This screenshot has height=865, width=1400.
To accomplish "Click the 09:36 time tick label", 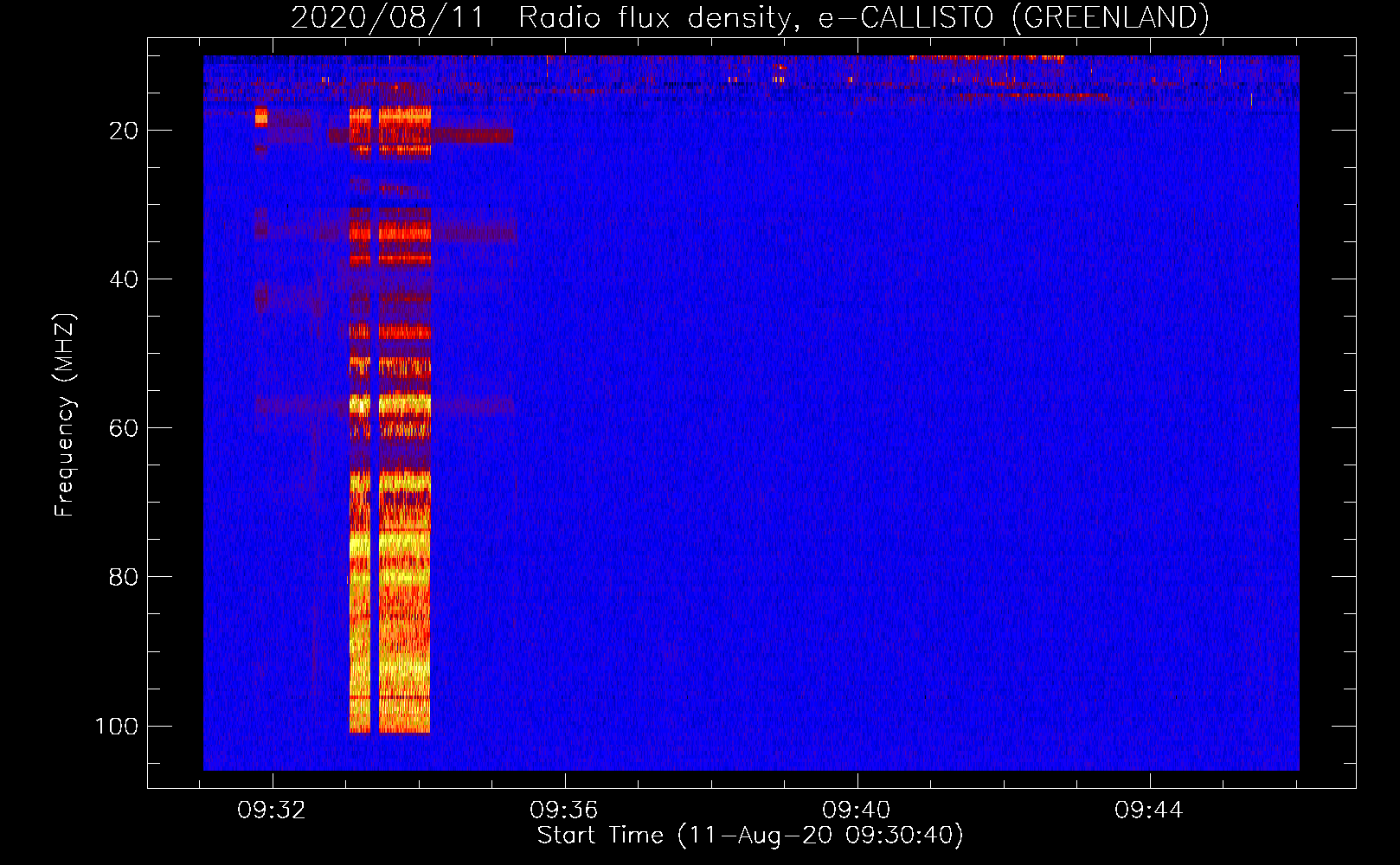I will (564, 810).
